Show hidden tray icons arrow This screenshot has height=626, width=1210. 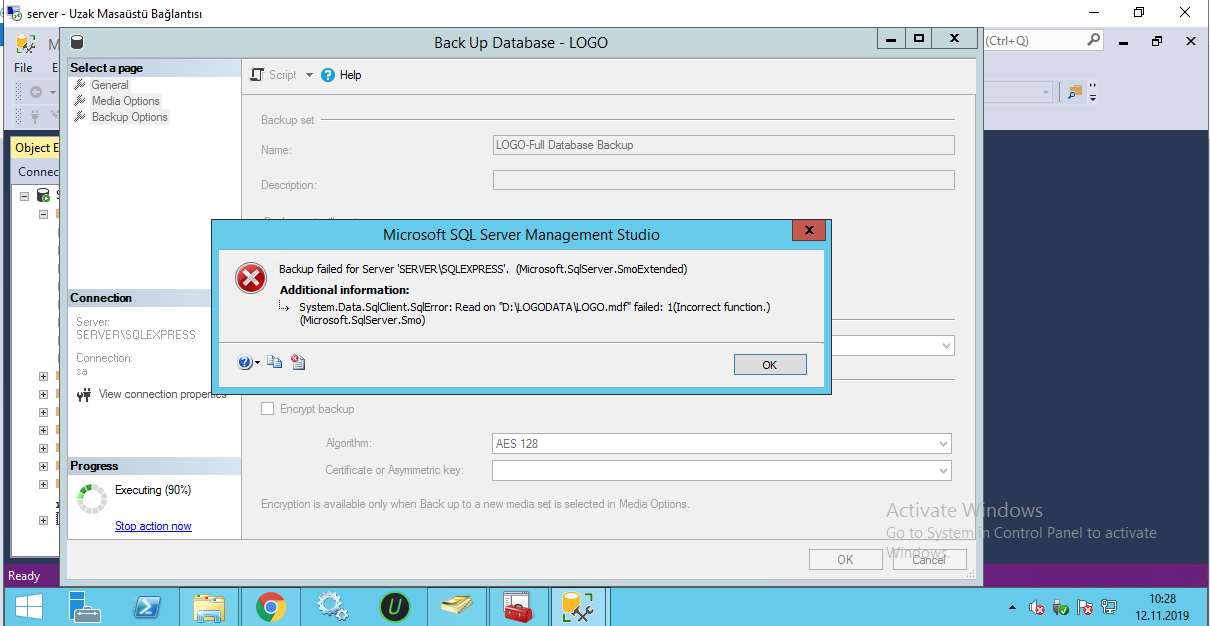1013,608
